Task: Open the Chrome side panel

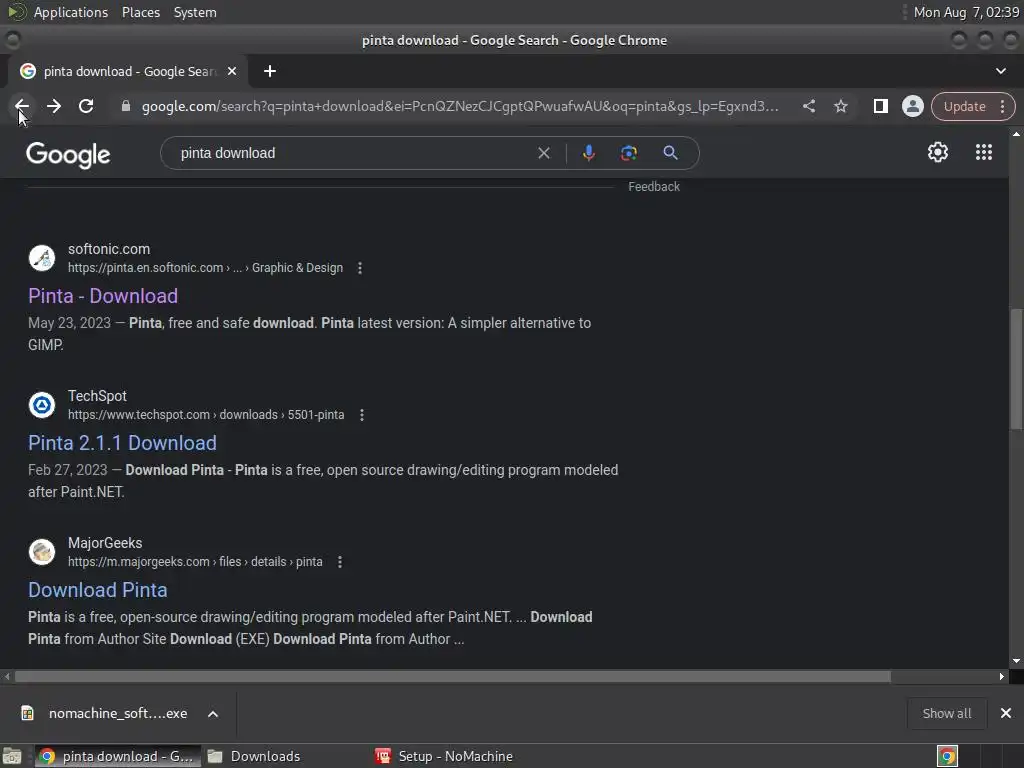Action: (880, 106)
